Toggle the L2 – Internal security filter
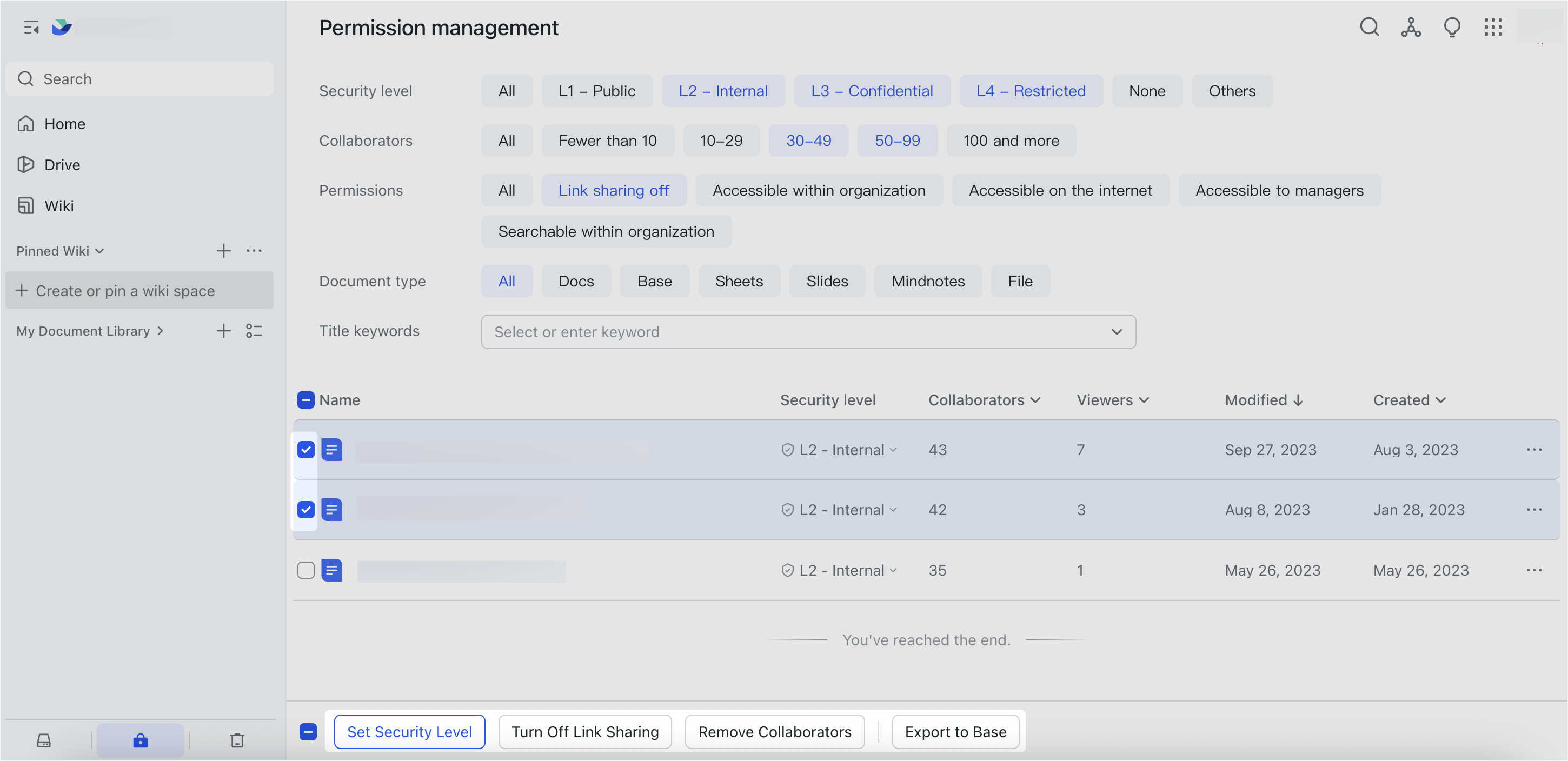The image size is (1568, 761). (723, 91)
